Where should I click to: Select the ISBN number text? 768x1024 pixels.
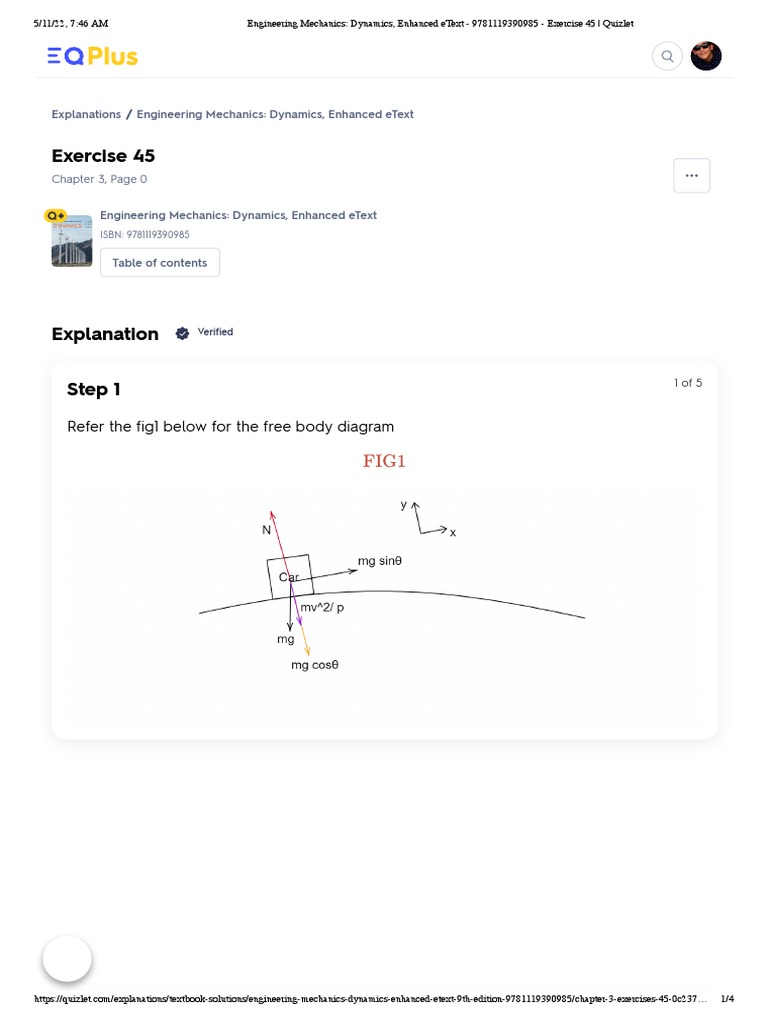pos(145,235)
